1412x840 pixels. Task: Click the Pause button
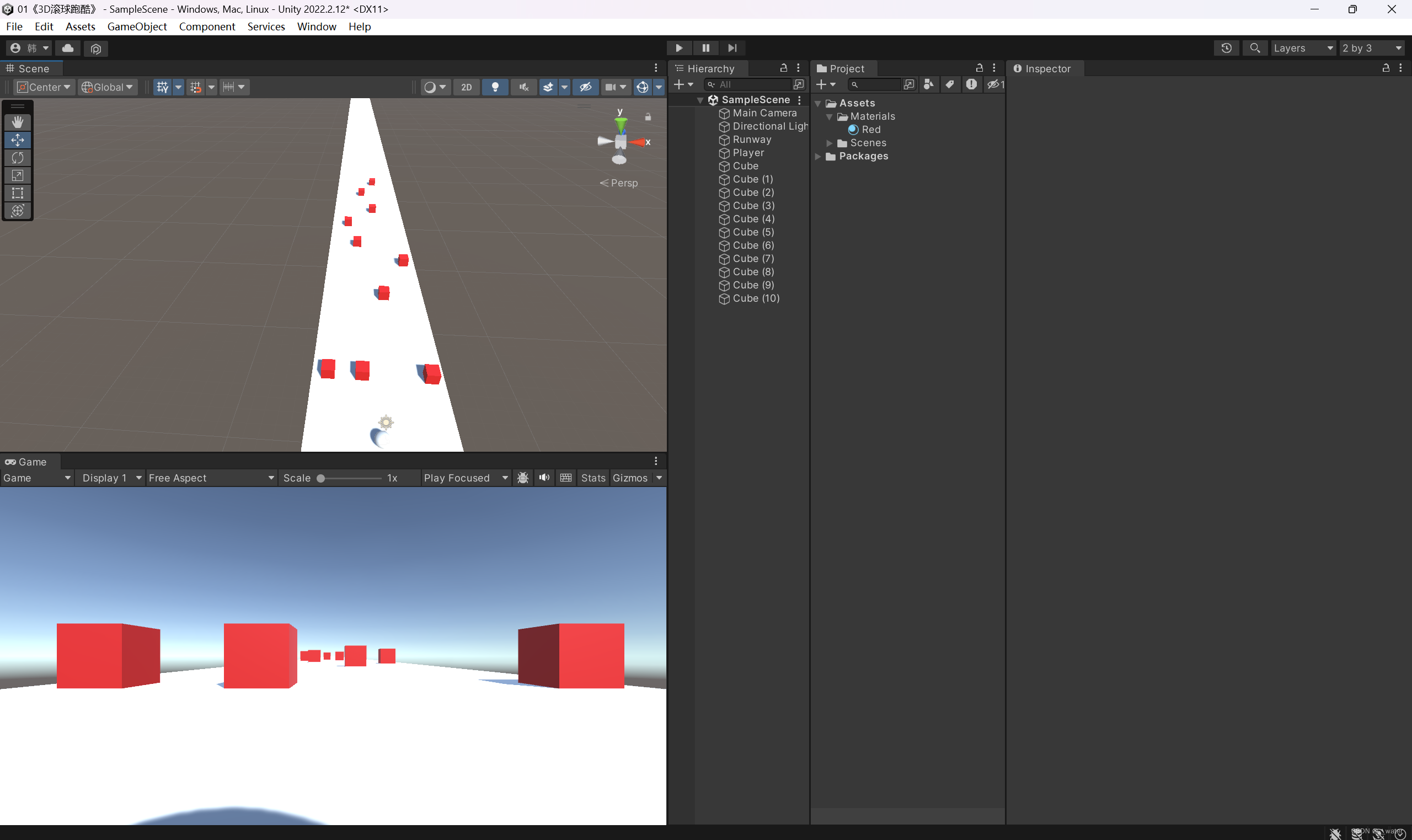705,48
